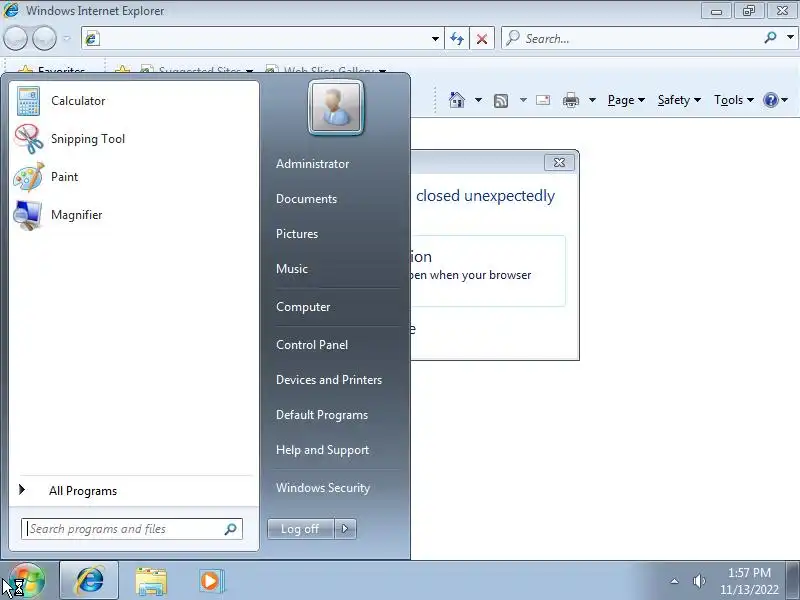Click the Start menu search magnifier icon
800x600 pixels.
point(231,529)
